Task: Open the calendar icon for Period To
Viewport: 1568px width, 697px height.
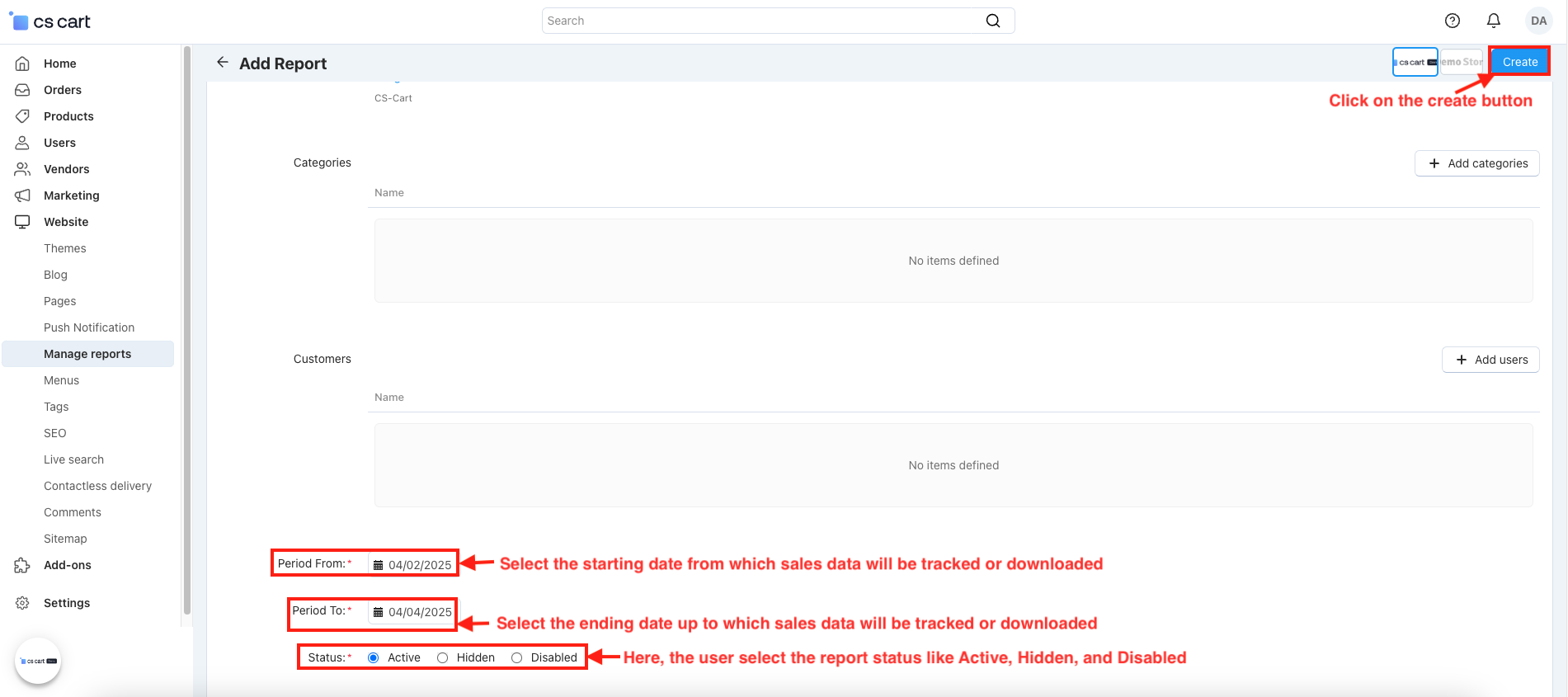Action: click(x=379, y=612)
